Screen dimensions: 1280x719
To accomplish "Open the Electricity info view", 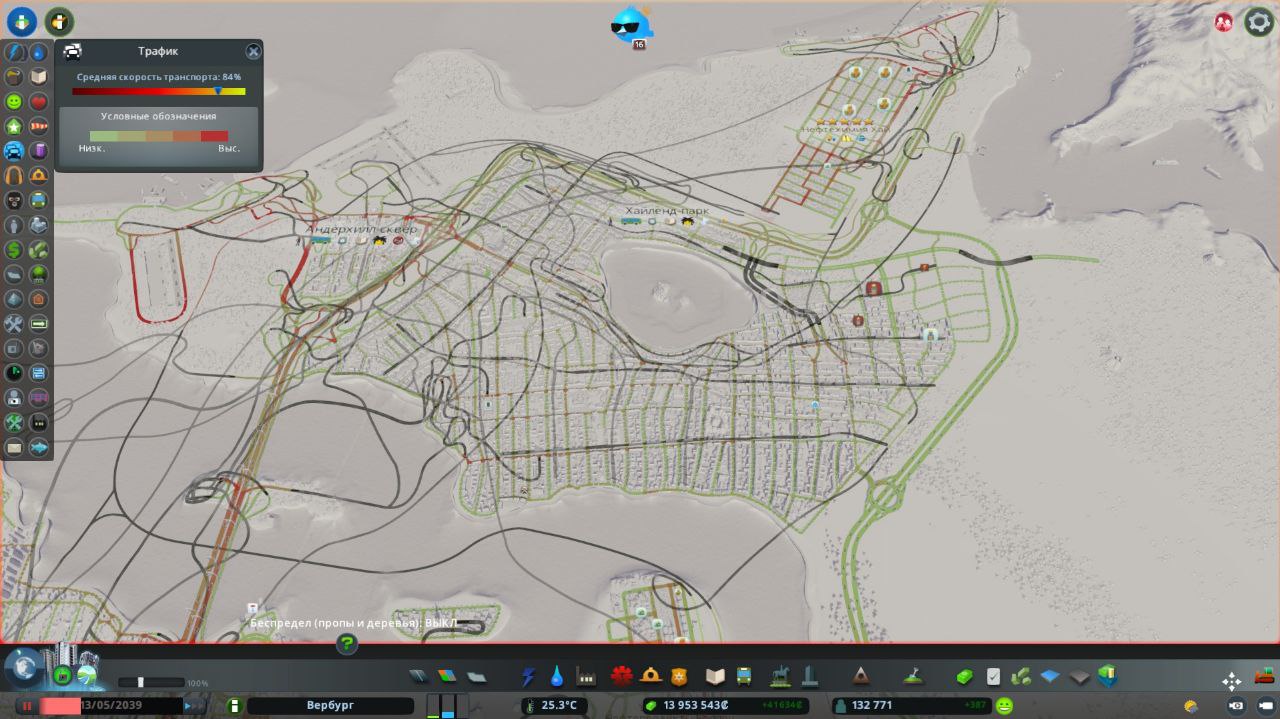I will [14, 52].
